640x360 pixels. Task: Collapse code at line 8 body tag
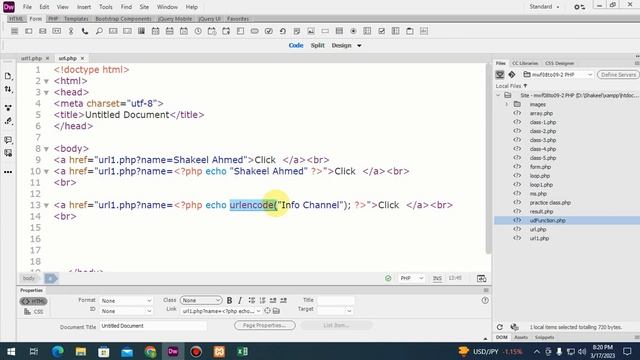(x=46, y=149)
